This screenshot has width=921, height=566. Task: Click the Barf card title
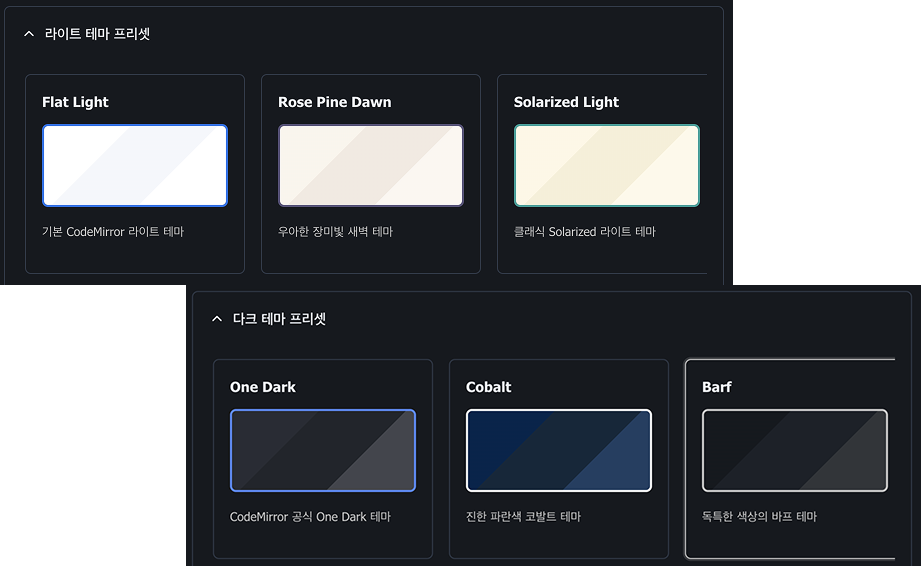point(717,387)
